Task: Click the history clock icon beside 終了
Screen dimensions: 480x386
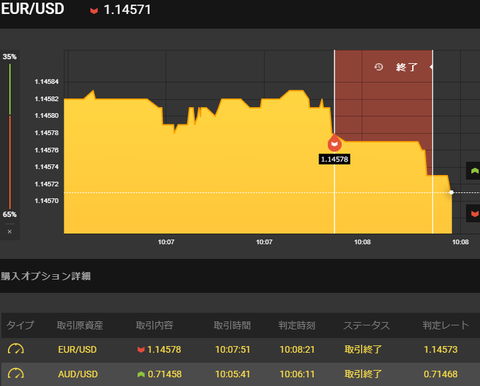Action: [x=378, y=67]
